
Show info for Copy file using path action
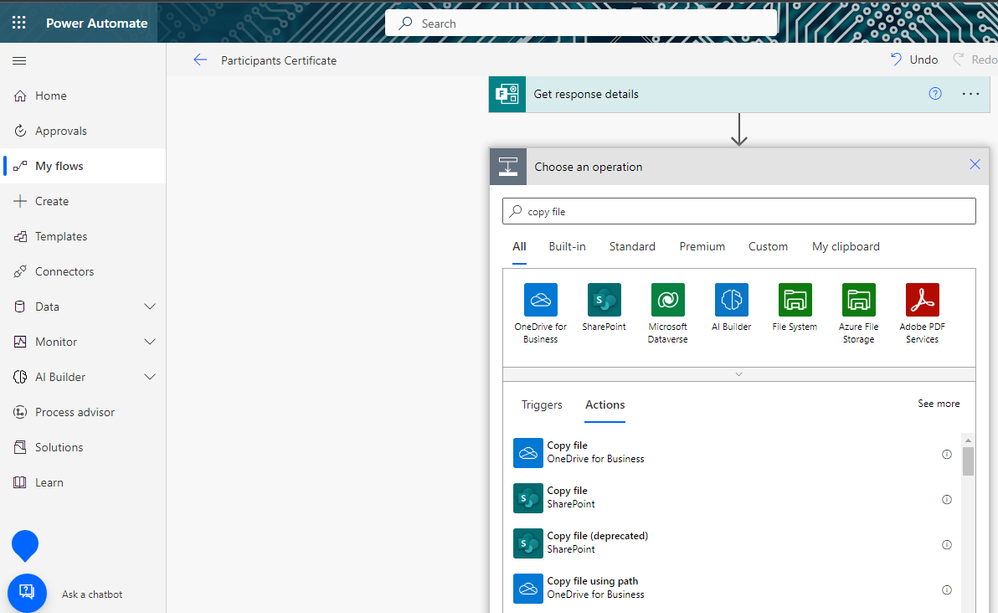(946, 589)
